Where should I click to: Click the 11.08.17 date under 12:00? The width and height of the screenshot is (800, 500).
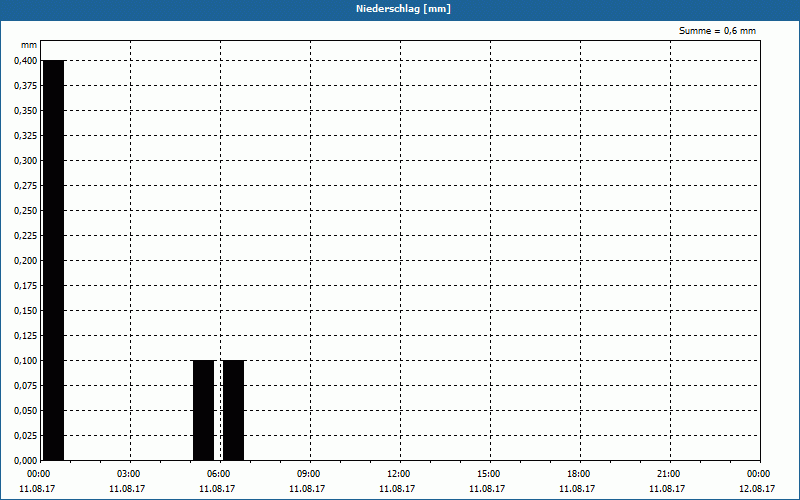coord(397,489)
